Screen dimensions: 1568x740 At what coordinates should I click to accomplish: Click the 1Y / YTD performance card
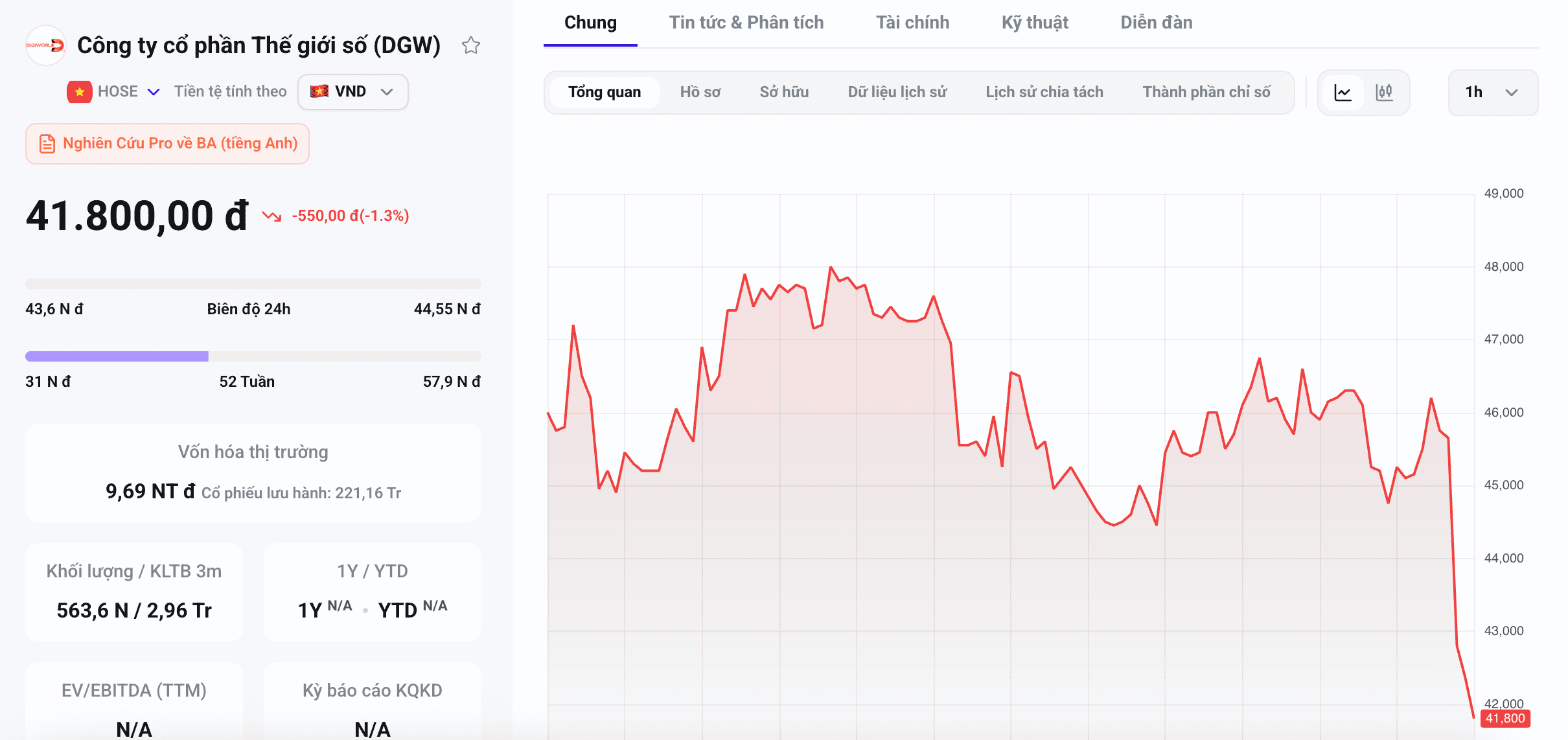pyautogui.click(x=373, y=592)
